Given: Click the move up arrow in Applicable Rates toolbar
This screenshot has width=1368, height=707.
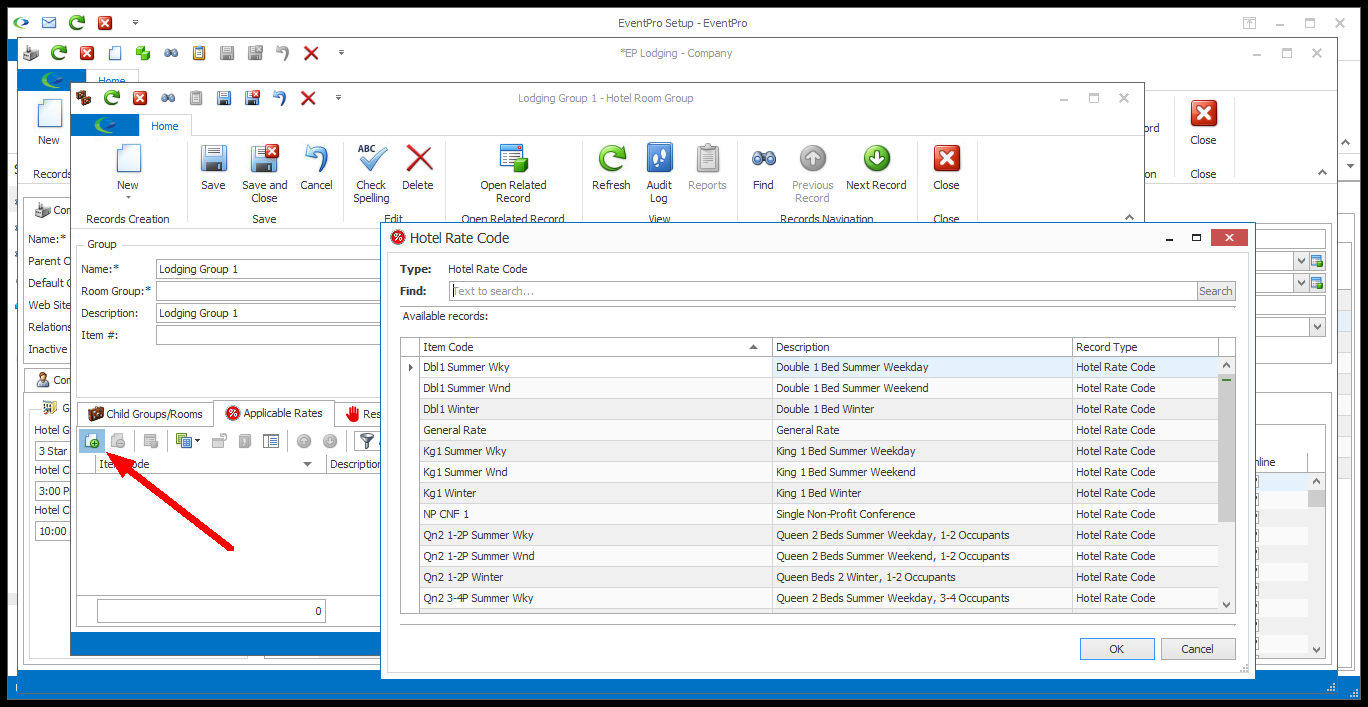Looking at the screenshot, I should click(x=304, y=441).
